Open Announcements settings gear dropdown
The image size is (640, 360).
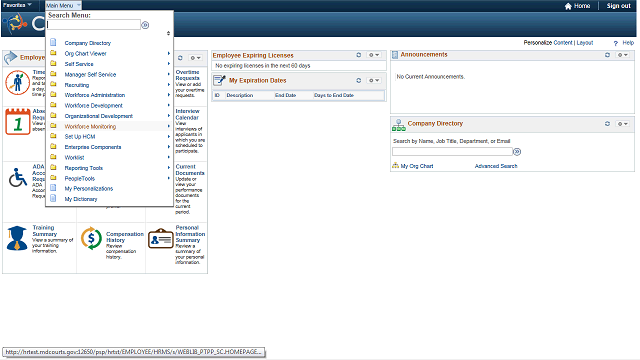622,55
